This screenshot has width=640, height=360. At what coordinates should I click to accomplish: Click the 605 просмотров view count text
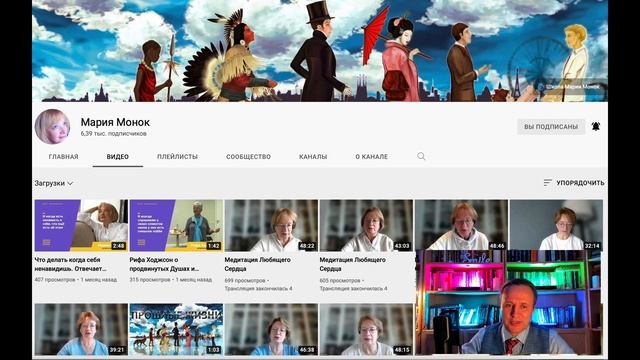pyautogui.click(x=340, y=280)
